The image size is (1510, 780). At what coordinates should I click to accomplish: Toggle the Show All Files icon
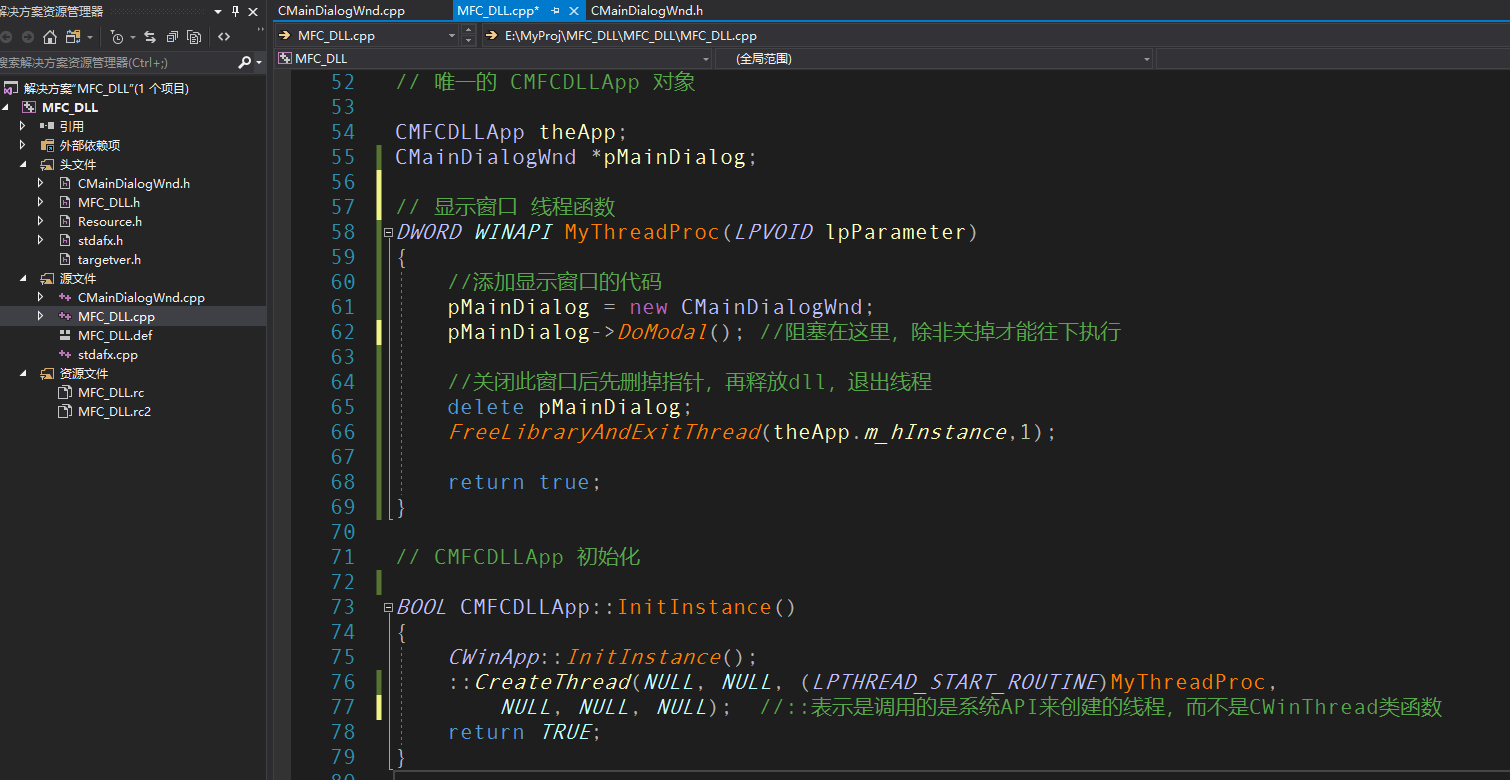(194, 37)
